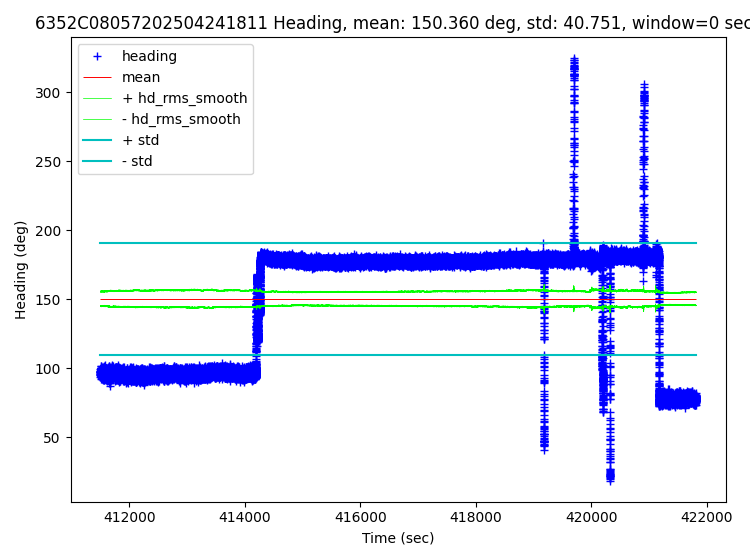Click the green '+ hd_rms_smooth' legend line sample
Screen dimensions: 750x560
97,99
